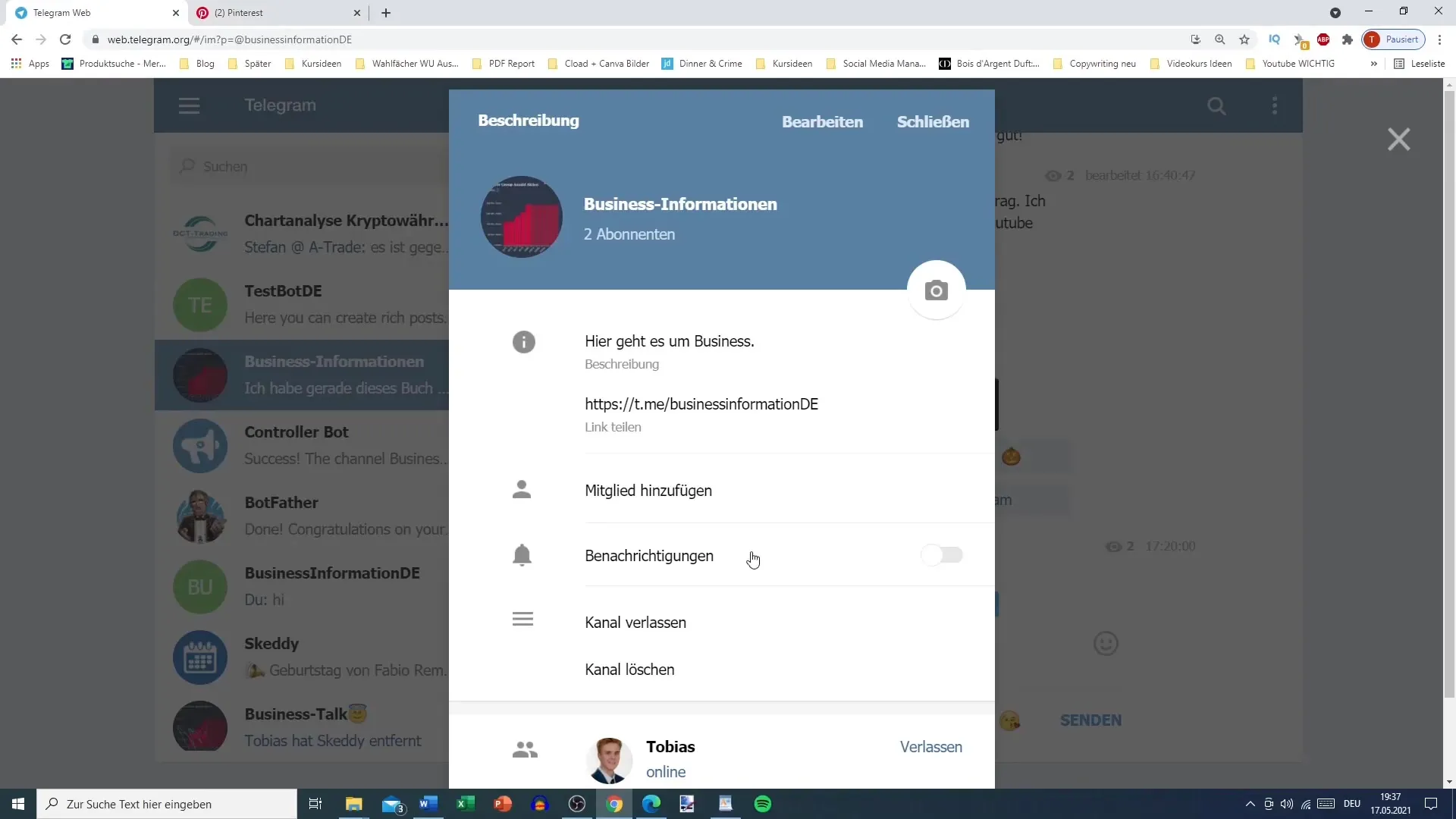Bookmark this page with the star icon
This screenshot has height=819, width=1456.
pos(1244,39)
